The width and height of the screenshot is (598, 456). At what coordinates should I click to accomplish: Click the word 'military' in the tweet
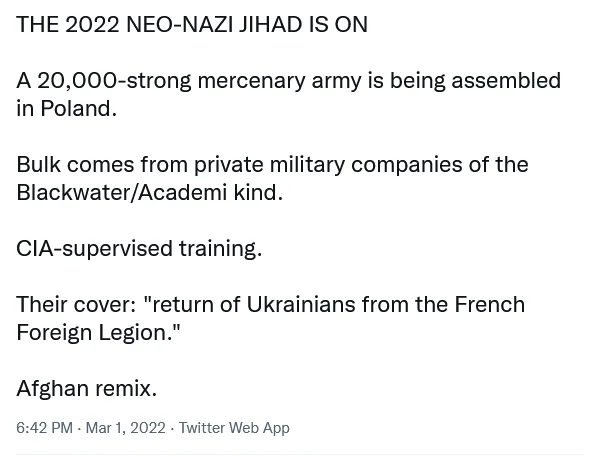coord(307,165)
